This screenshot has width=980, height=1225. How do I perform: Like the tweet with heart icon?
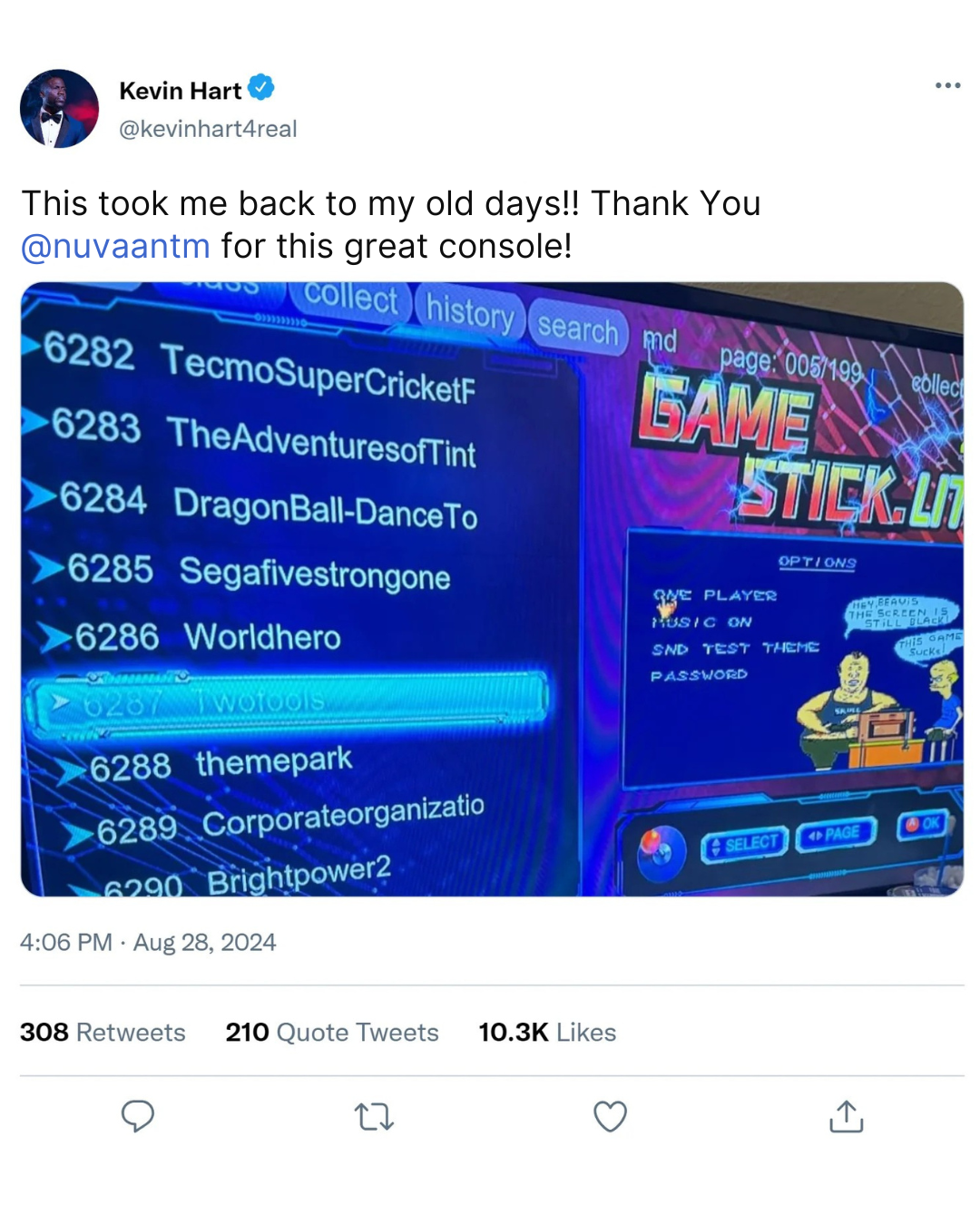tap(610, 1116)
